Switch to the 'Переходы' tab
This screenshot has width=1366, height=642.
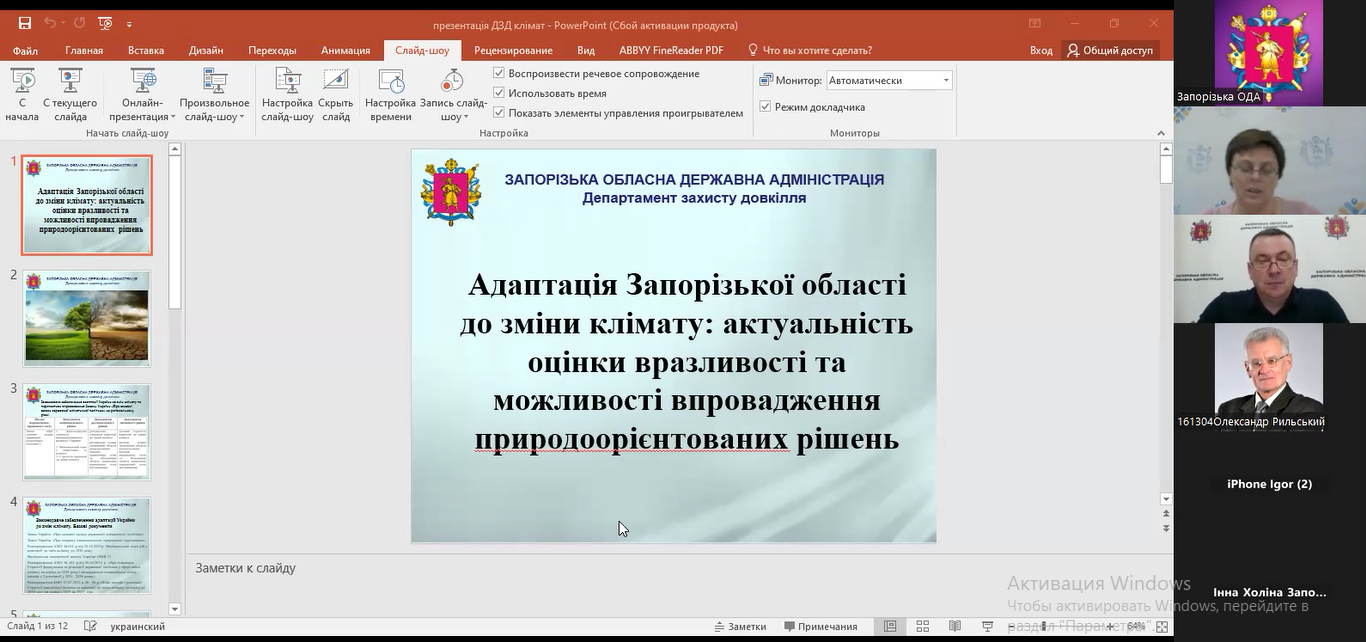(272, 51)
